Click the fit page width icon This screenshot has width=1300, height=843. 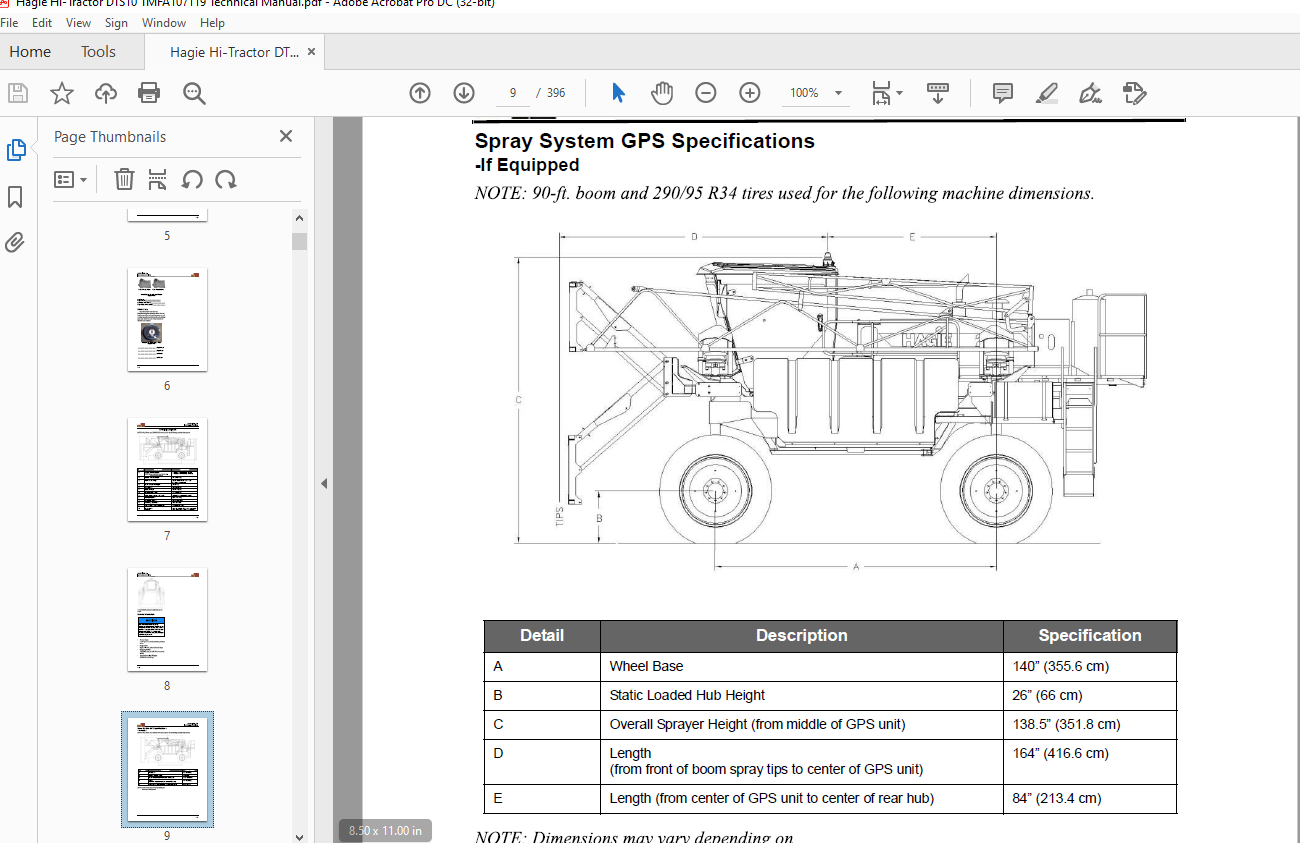pos(881,93)
